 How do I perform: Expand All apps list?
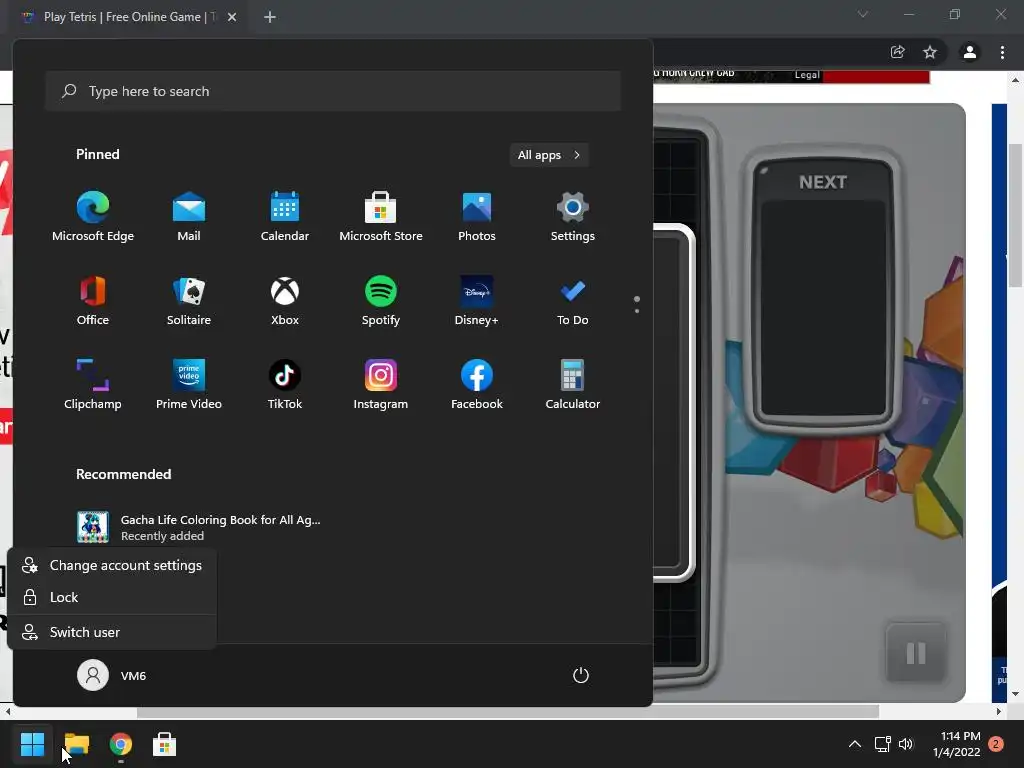549,155
